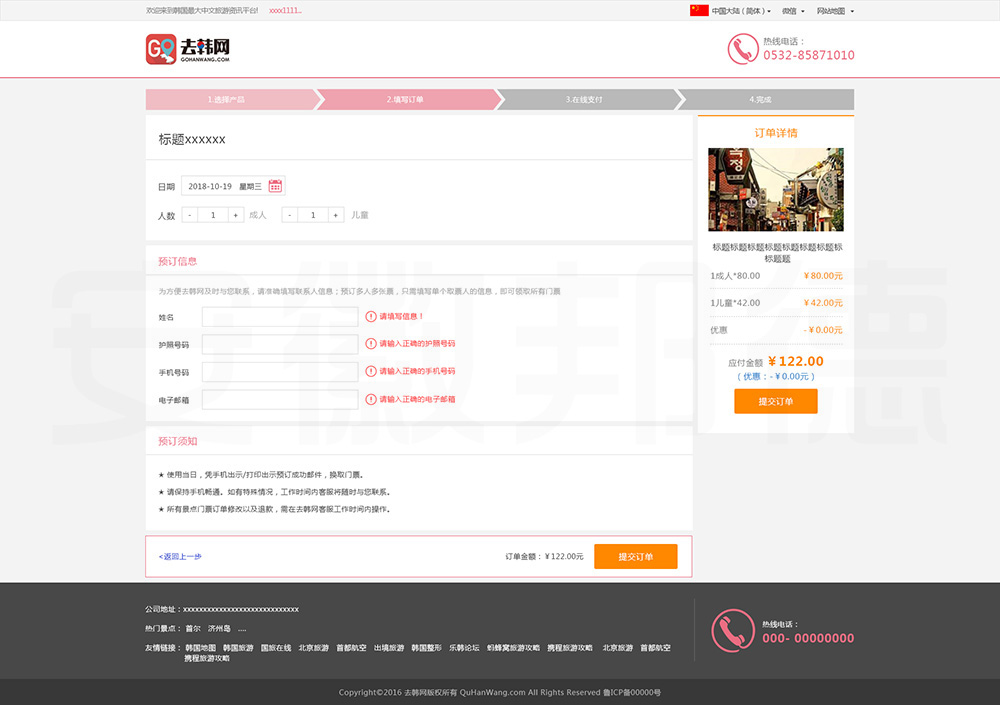This screenshot has width=1000, height=705.
Task: Click into the 护照号码 input field
Action: coord(280,344)
